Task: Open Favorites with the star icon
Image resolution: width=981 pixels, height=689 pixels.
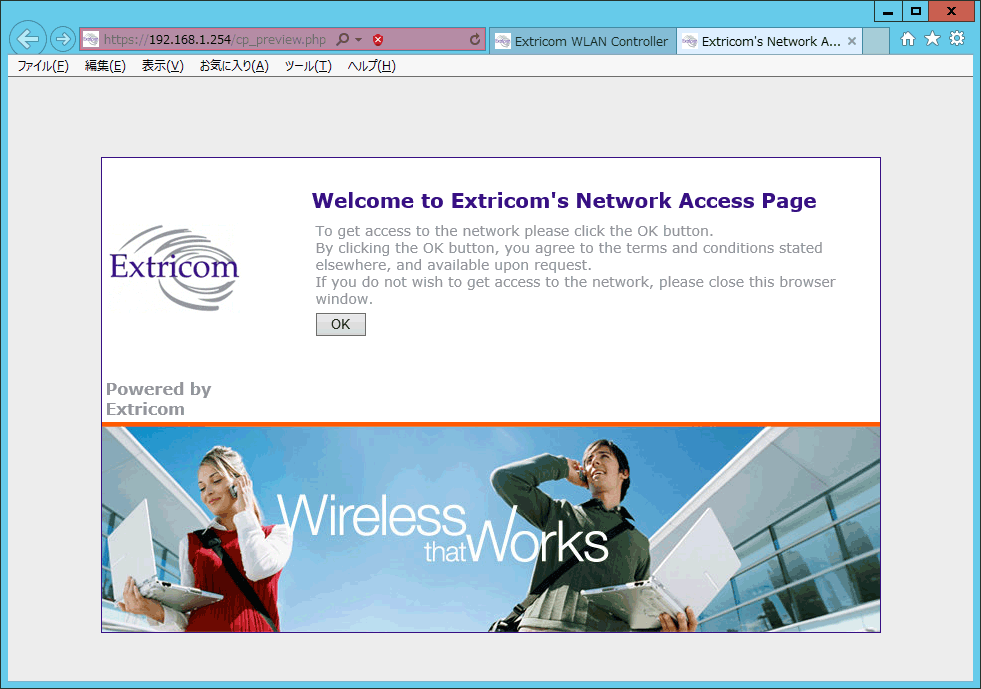Action: (932, 39)
